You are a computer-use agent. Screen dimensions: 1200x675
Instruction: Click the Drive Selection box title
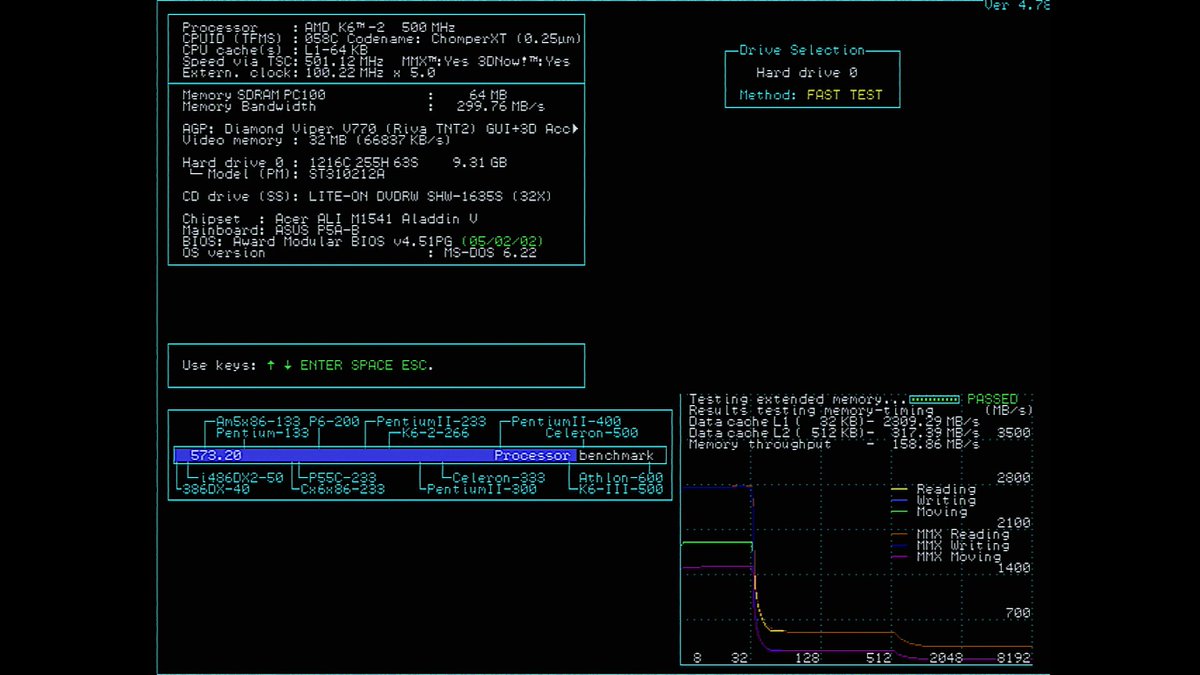(x=802, y=50)
